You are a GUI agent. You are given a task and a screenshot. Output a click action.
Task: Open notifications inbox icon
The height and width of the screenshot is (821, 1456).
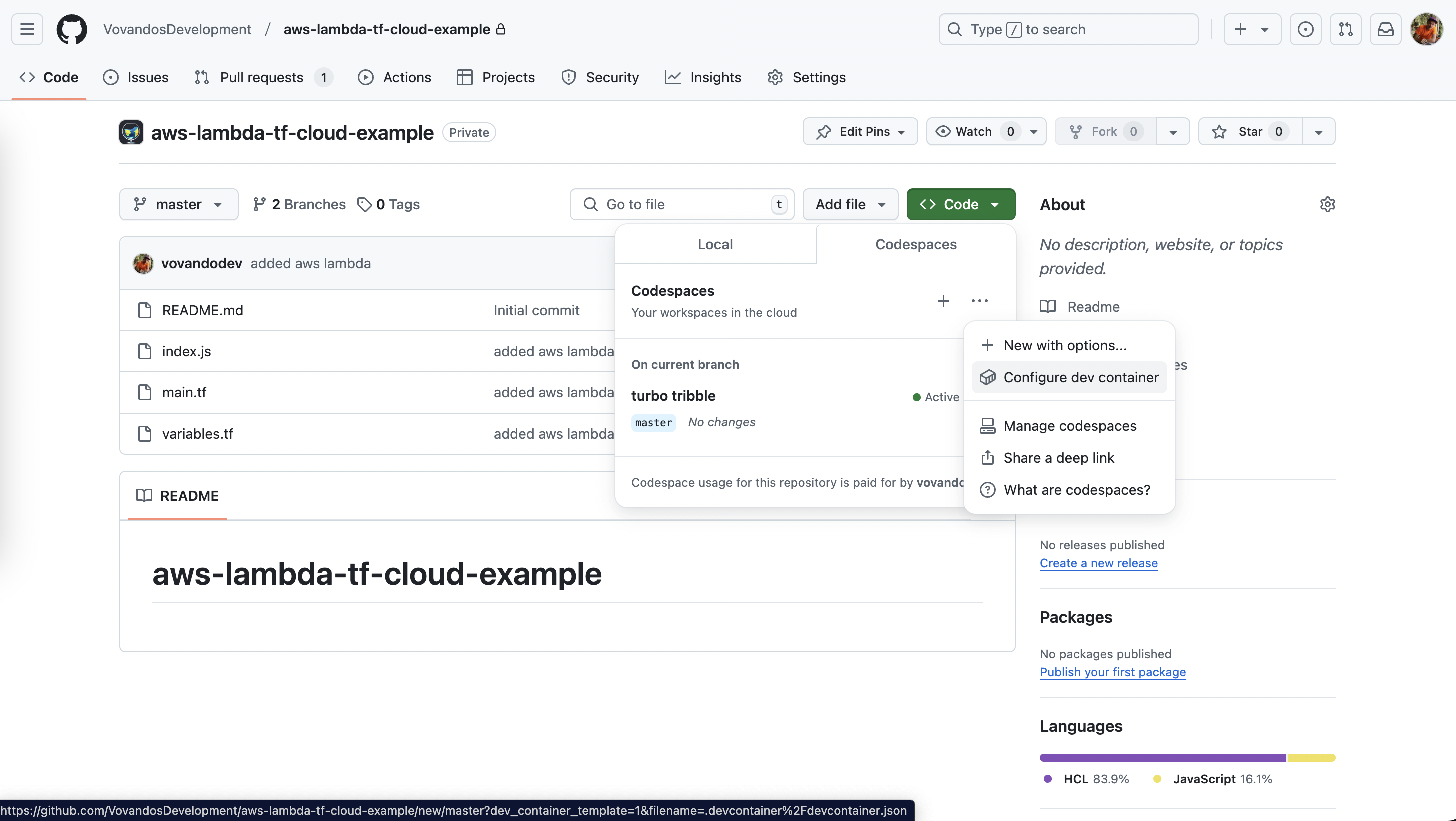pyautogui.click(x=1386, y=29)
